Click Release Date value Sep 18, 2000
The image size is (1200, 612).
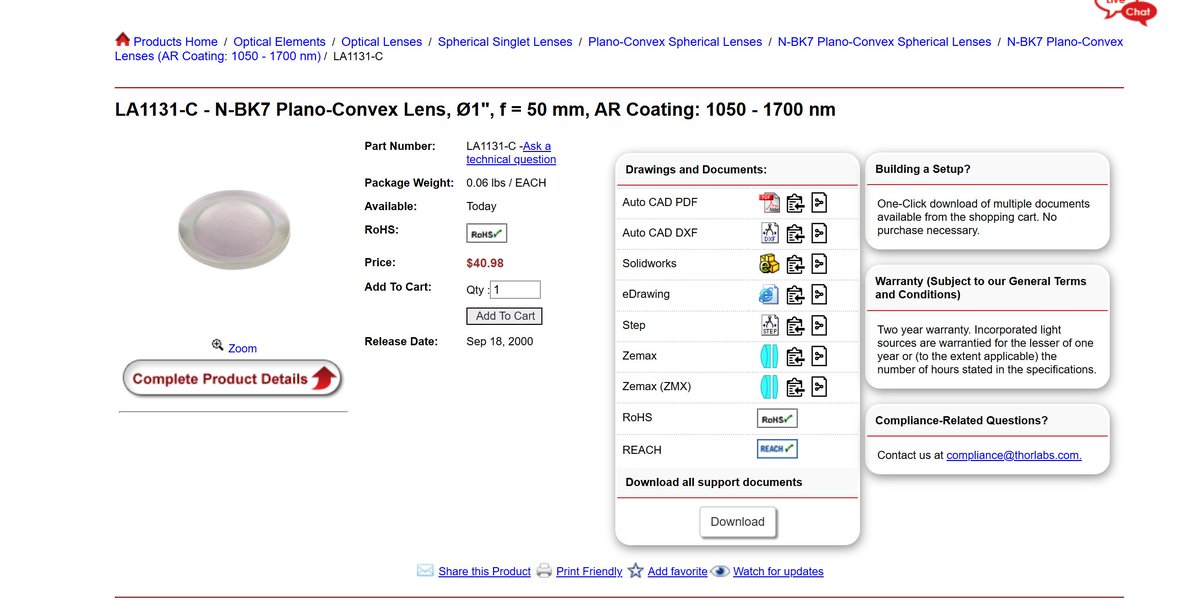[x=500, y=342]
